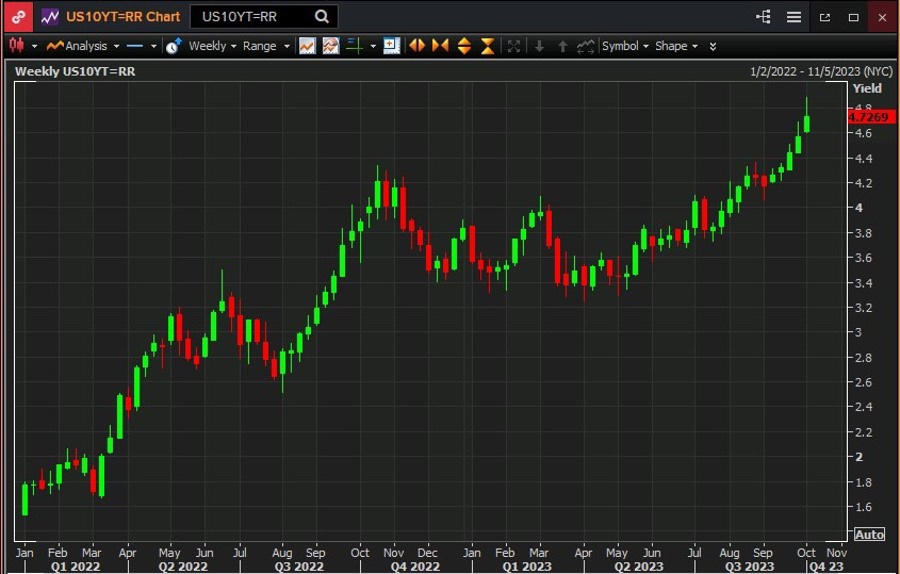Click the horizontal compress arrows icon

440,46
